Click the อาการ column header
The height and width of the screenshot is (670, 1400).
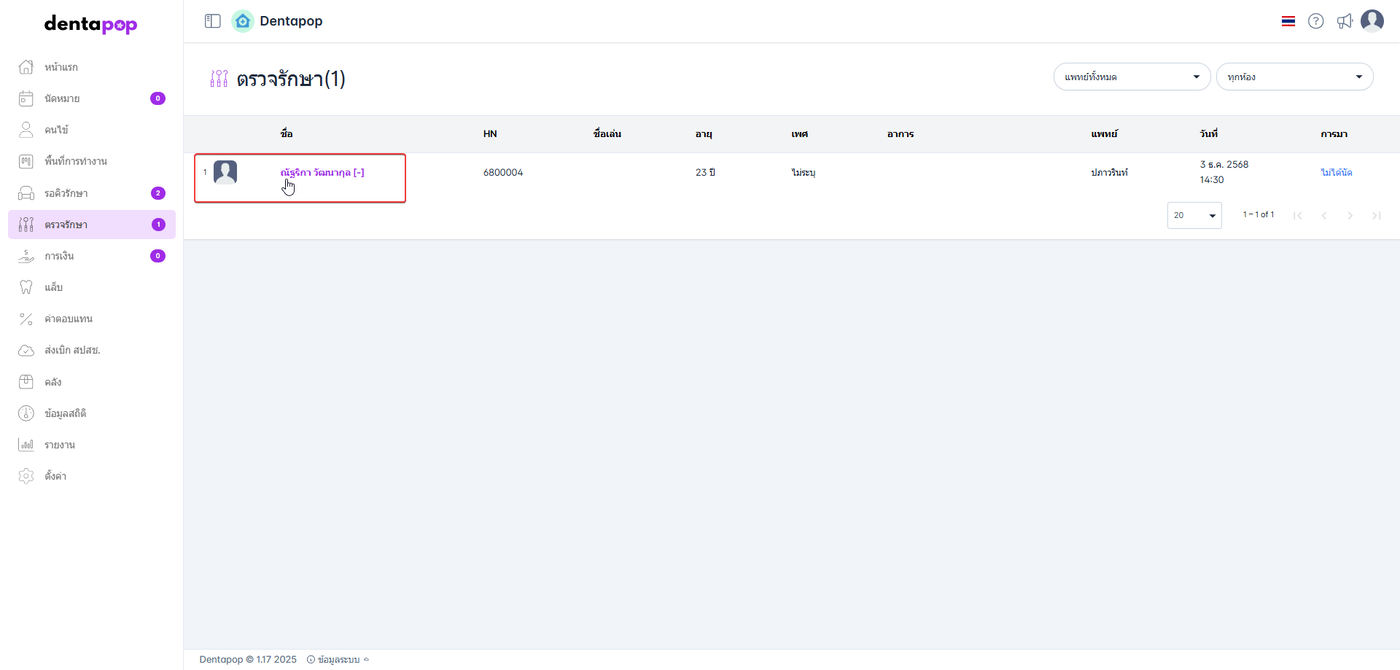900,133
